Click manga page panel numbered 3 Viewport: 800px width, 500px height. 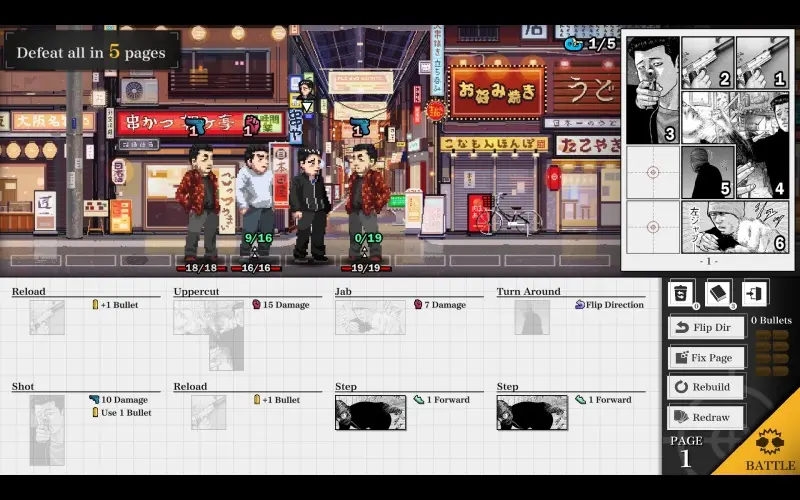point(652,90)
